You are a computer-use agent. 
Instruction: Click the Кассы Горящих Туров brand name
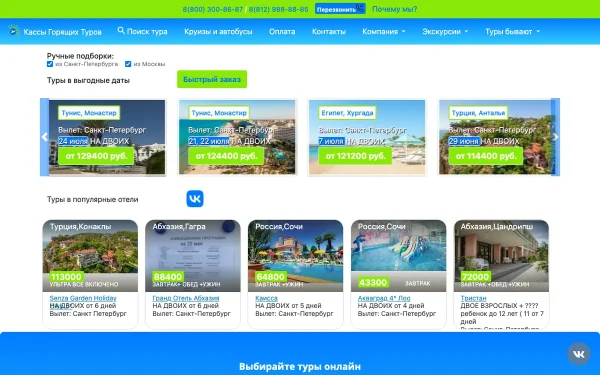coord(62,32)
